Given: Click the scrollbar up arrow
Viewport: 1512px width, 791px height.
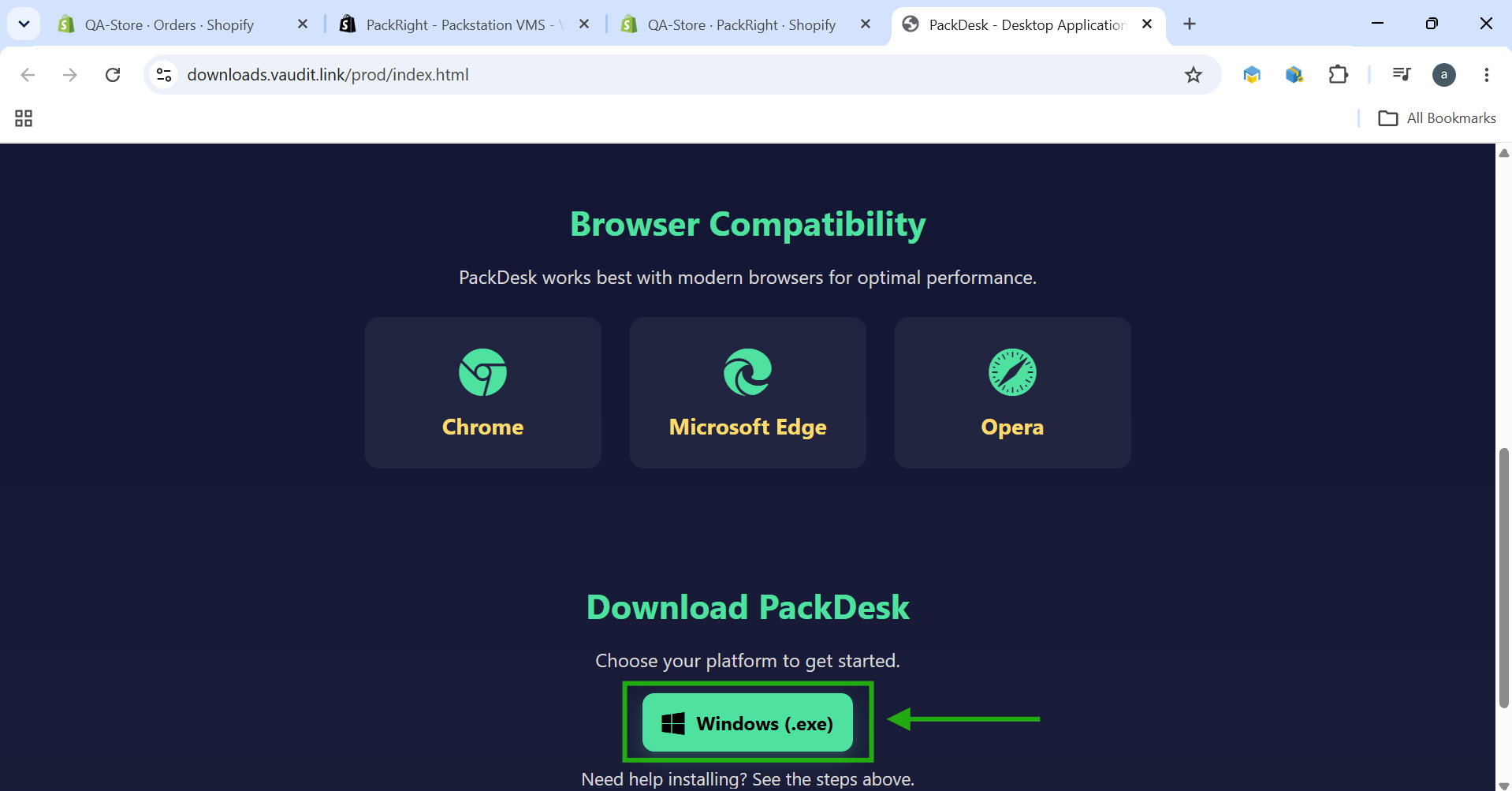Looking at the screenshot, I should pyautogui.click(x=1504, y=153).
